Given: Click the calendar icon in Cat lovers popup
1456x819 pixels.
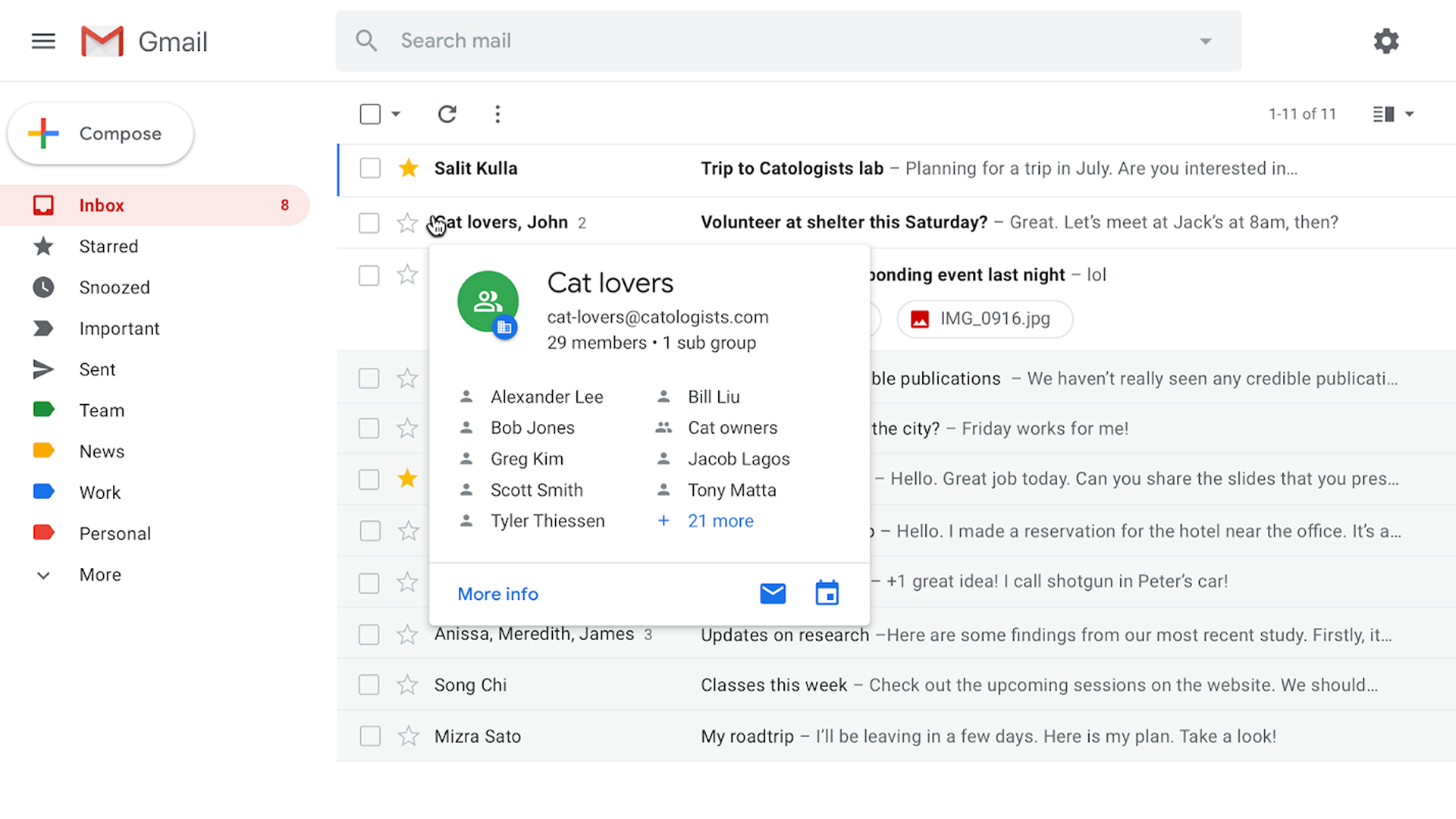Looking at the screenshot, I should pos(827,593).
